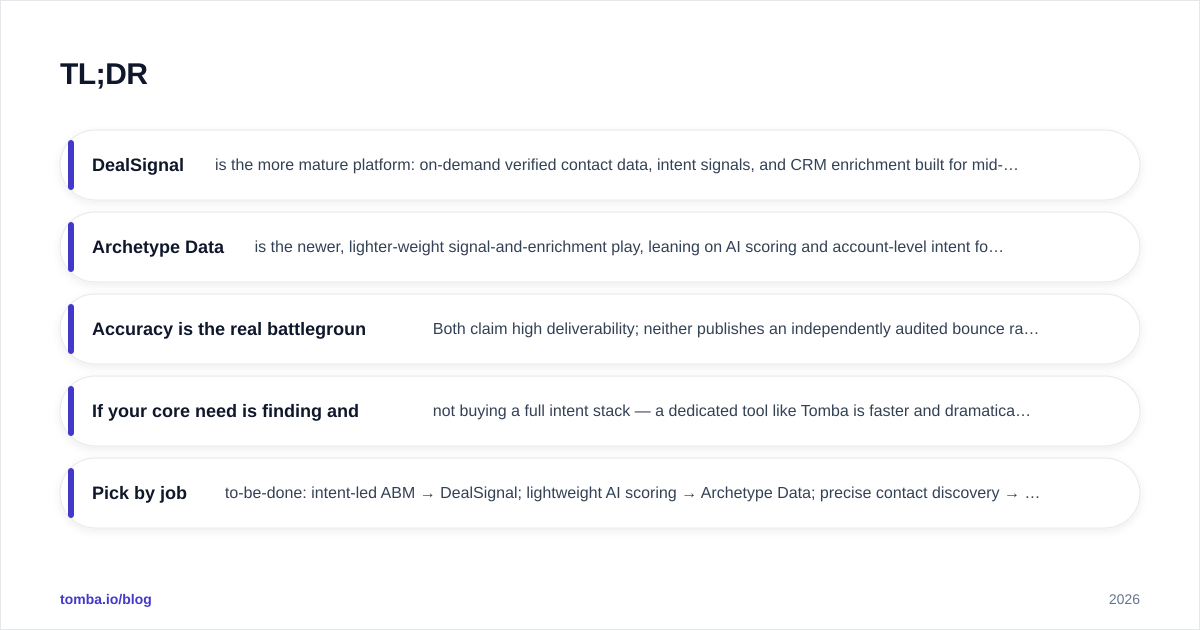Click the 2026 year label in footer
1200x630 pixels.
(x=1124, y=599)
